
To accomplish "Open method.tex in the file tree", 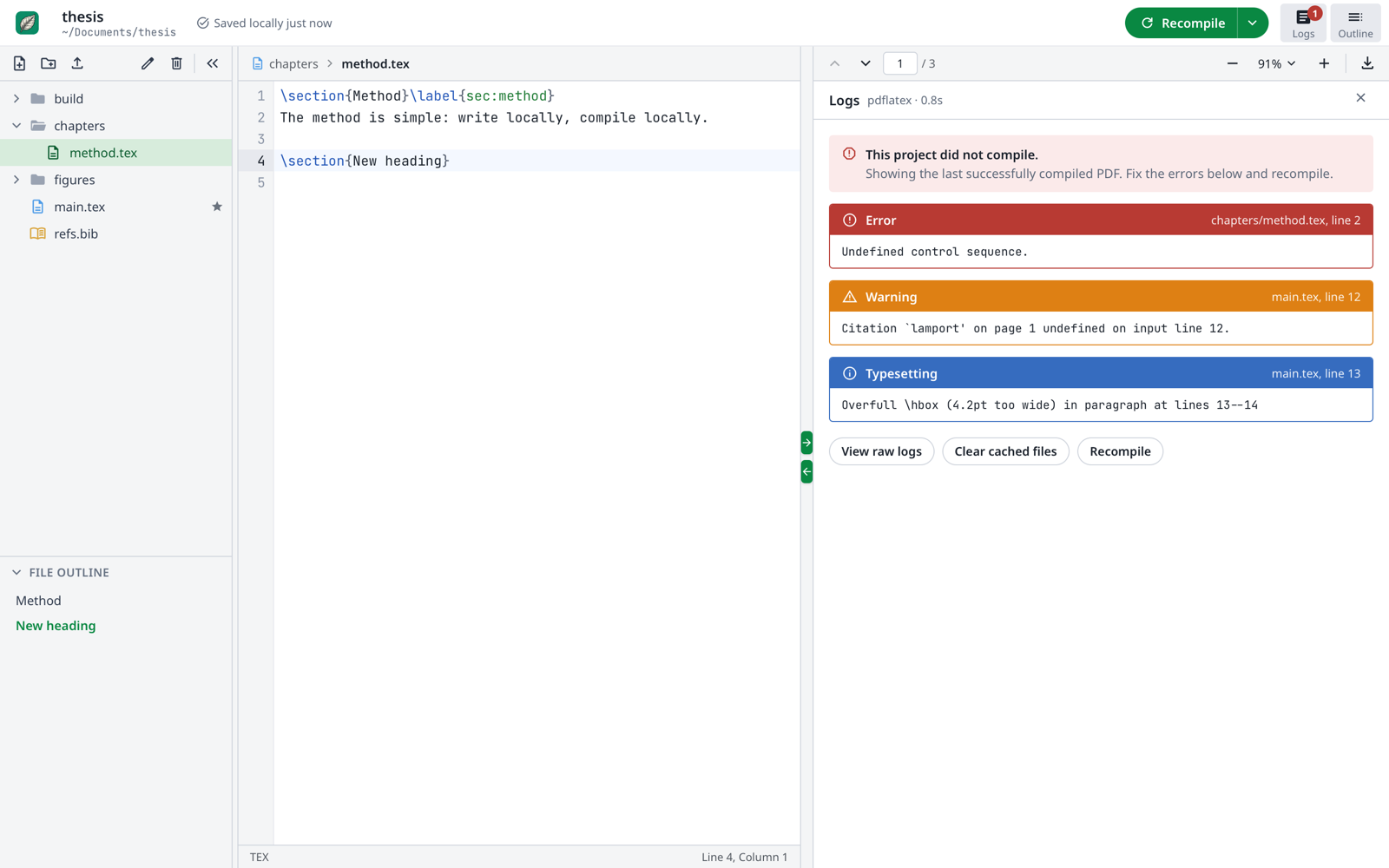I will tap(116, 153).
